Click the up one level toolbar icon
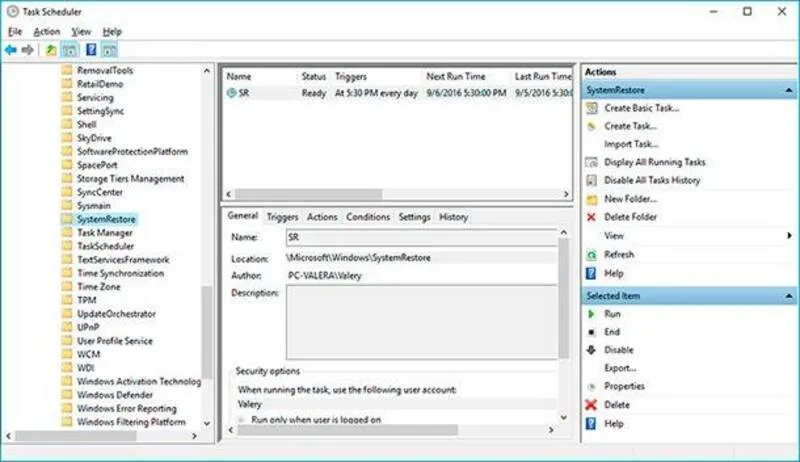 tap(51, 49)
